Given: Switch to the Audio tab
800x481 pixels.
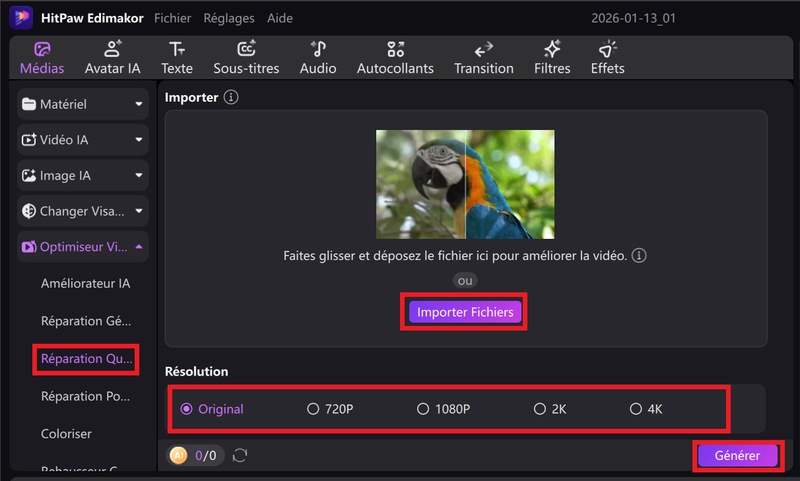Looking at the screenshot, I should coord(318,58).
